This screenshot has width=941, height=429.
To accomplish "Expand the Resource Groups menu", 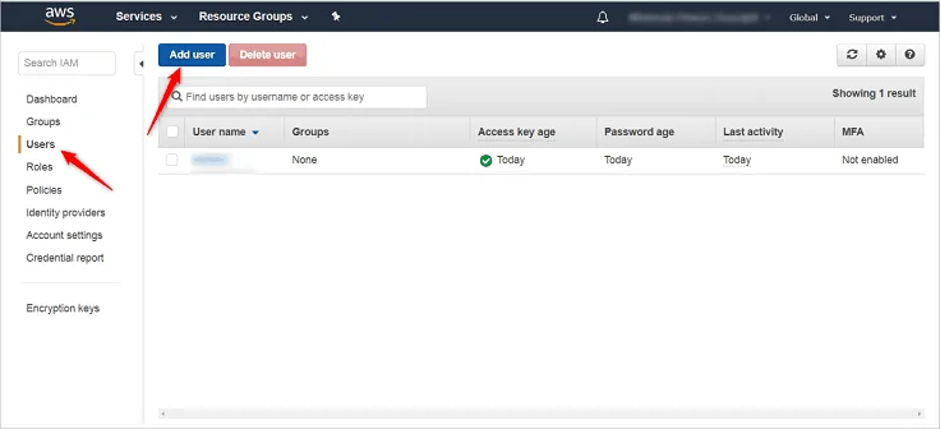I will coord(253,17).
